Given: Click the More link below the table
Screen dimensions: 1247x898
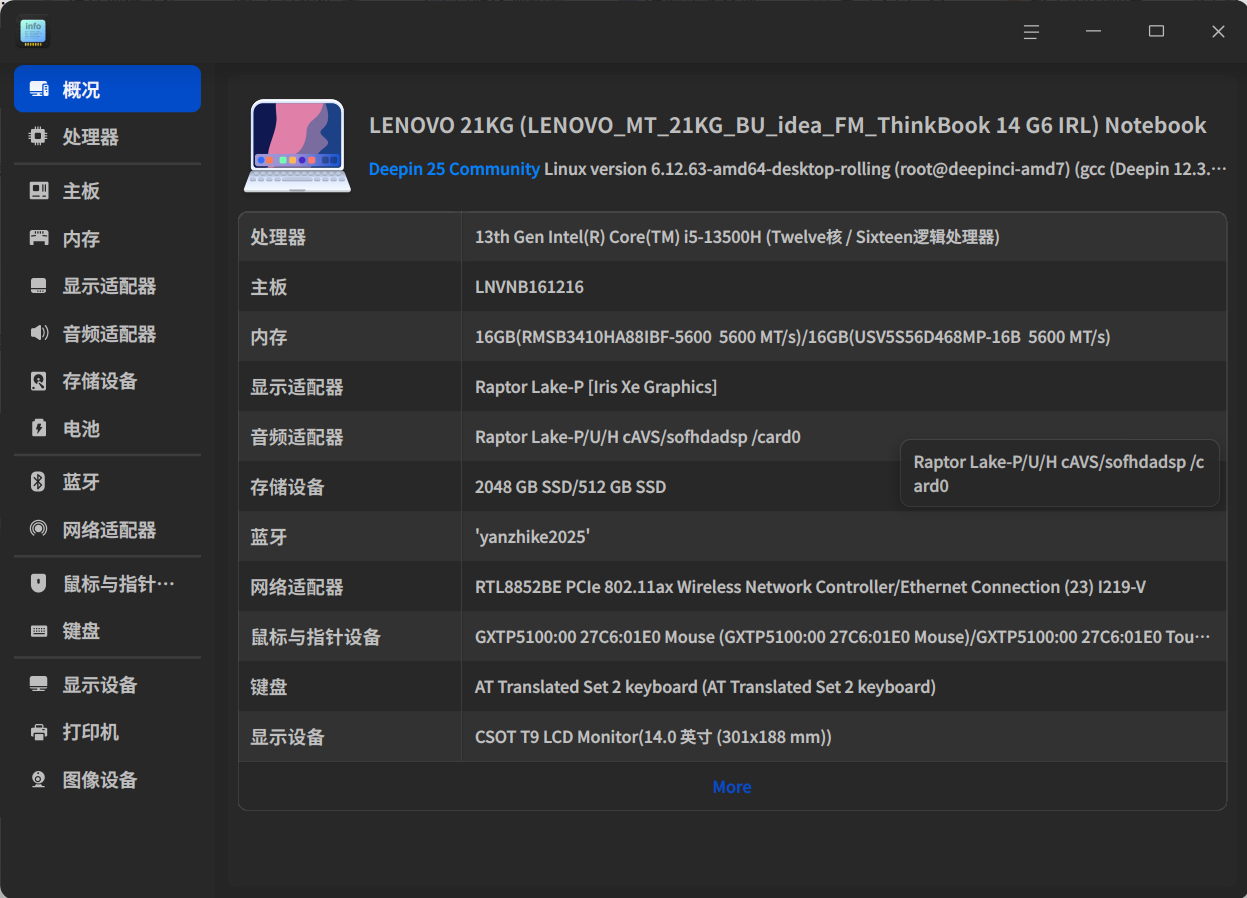Looking at the screenshot, I should (x=732, y=787).
